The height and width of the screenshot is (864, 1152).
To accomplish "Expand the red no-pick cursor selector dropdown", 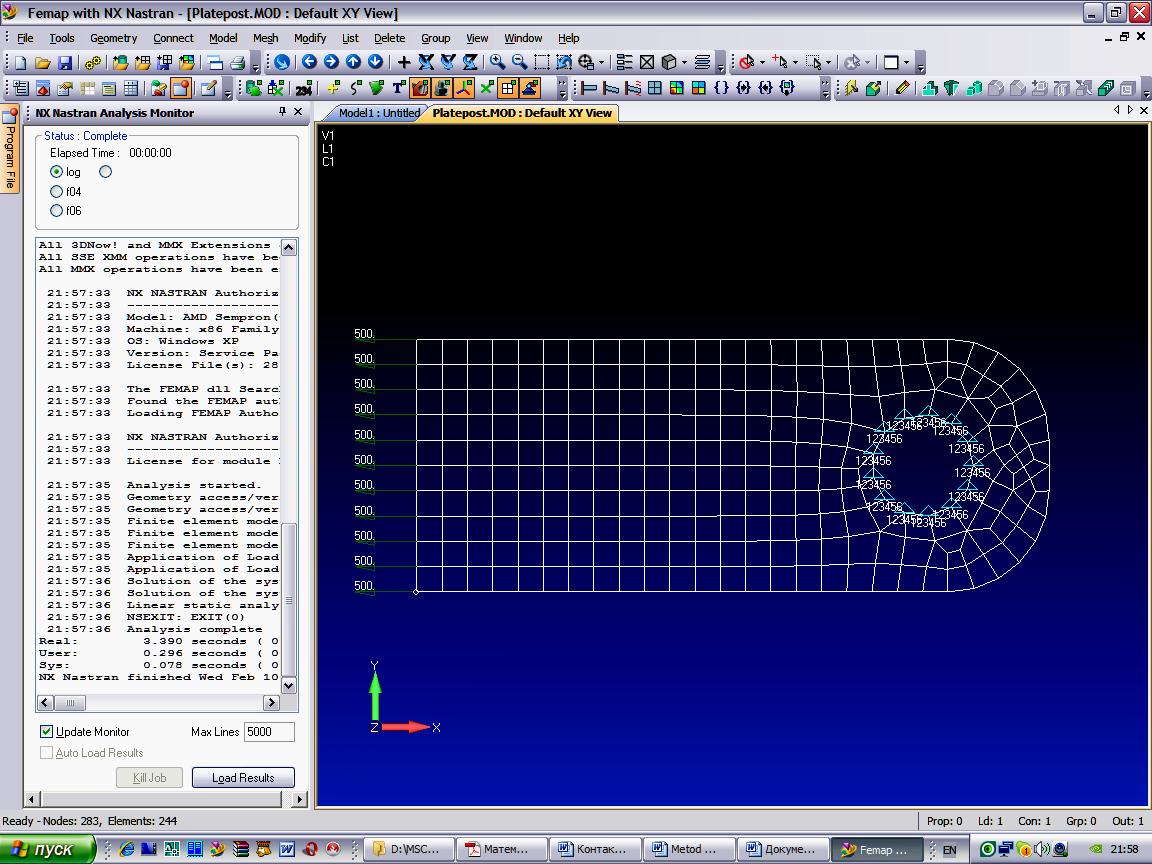I will pyautogui.click(x=762, y=62).
